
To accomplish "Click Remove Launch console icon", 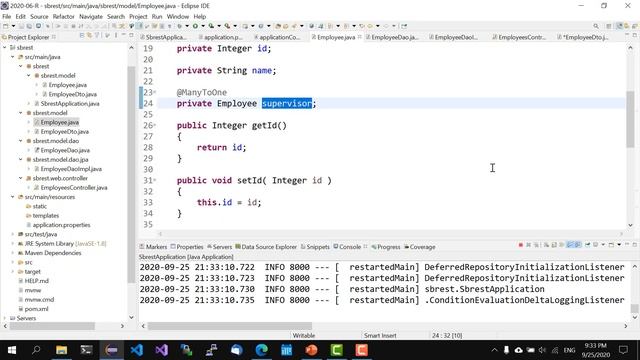I will 529,245.
